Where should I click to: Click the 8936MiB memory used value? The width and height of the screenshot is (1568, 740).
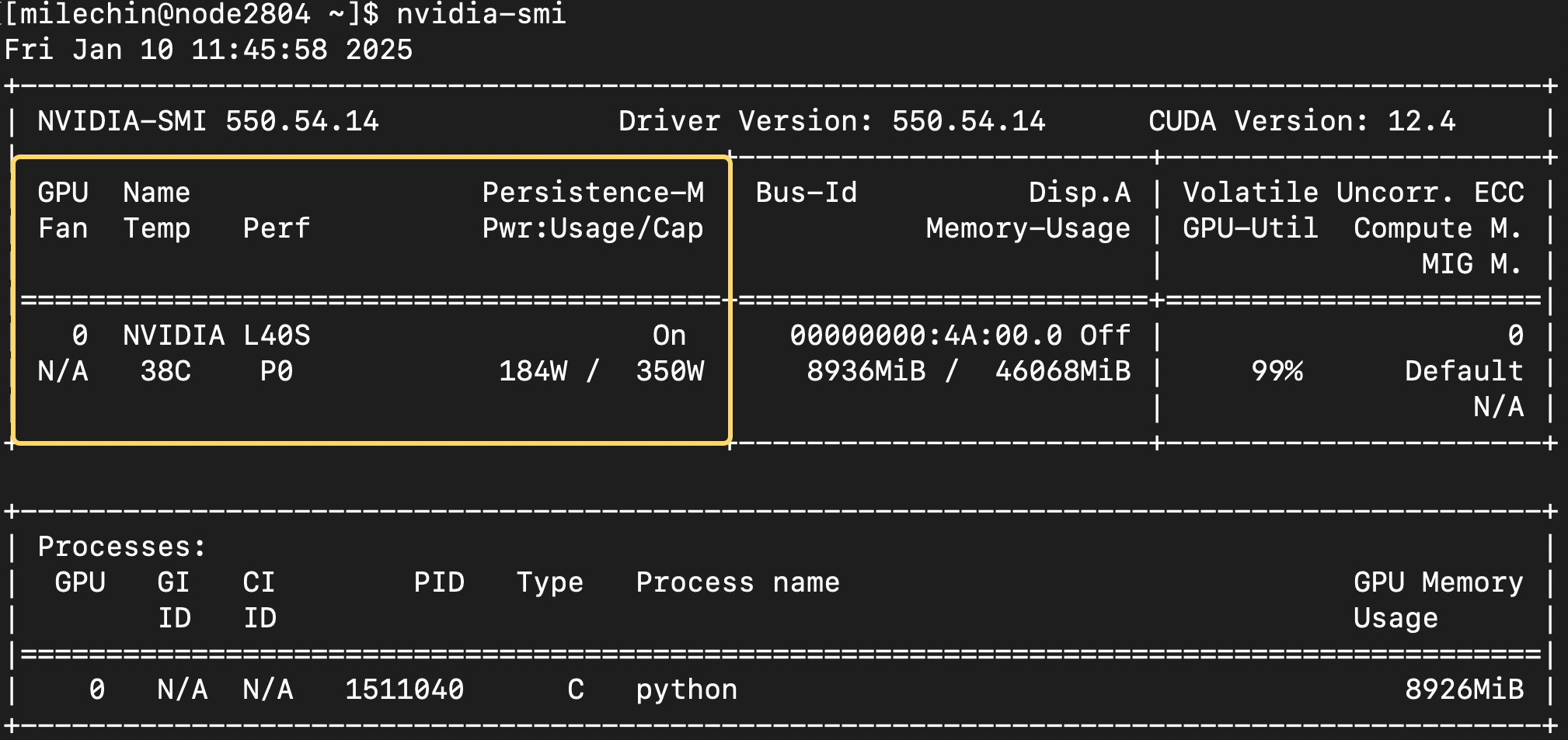[x=866, y=371]
